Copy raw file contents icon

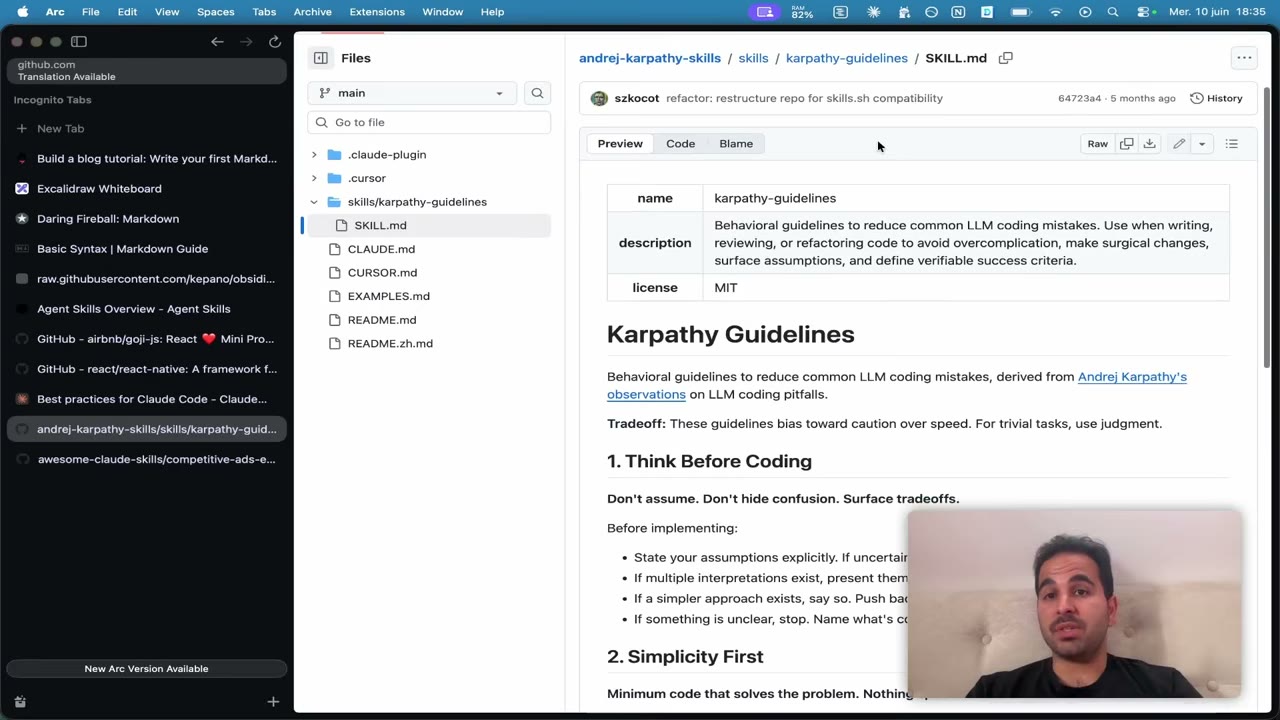coord(1126,144)
